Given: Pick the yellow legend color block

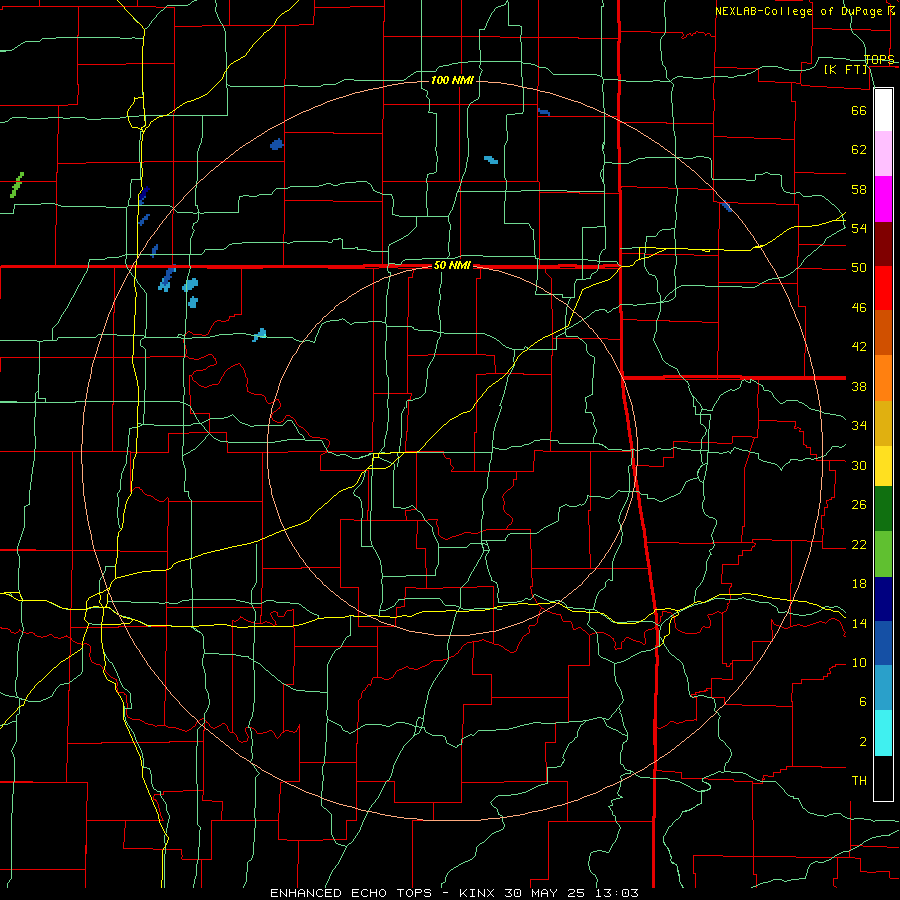Looking at the screenshot, I should coord(883,466).
